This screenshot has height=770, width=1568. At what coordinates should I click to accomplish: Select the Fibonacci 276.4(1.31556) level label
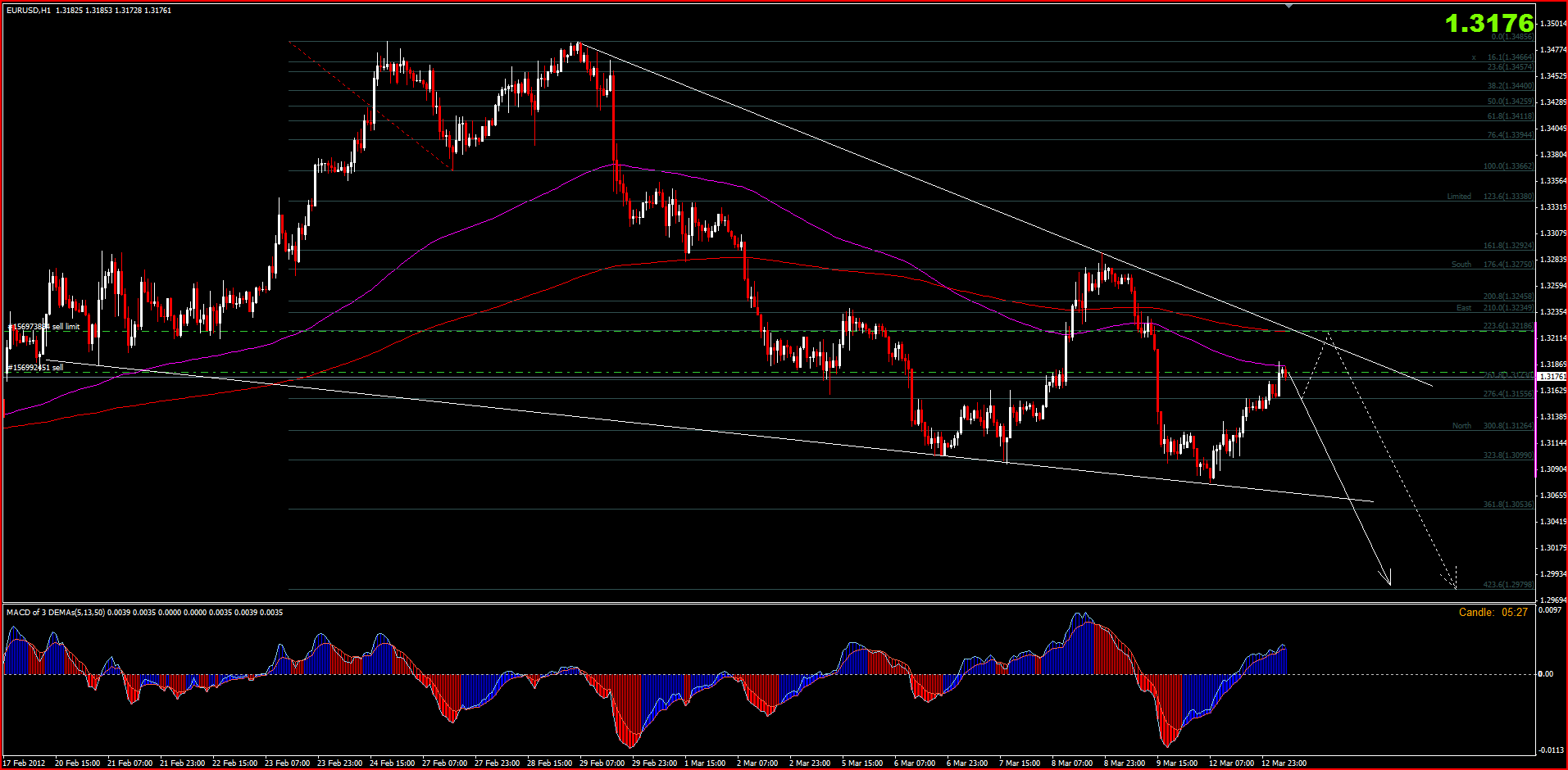pyautogui.click(x=1508, y=394)
